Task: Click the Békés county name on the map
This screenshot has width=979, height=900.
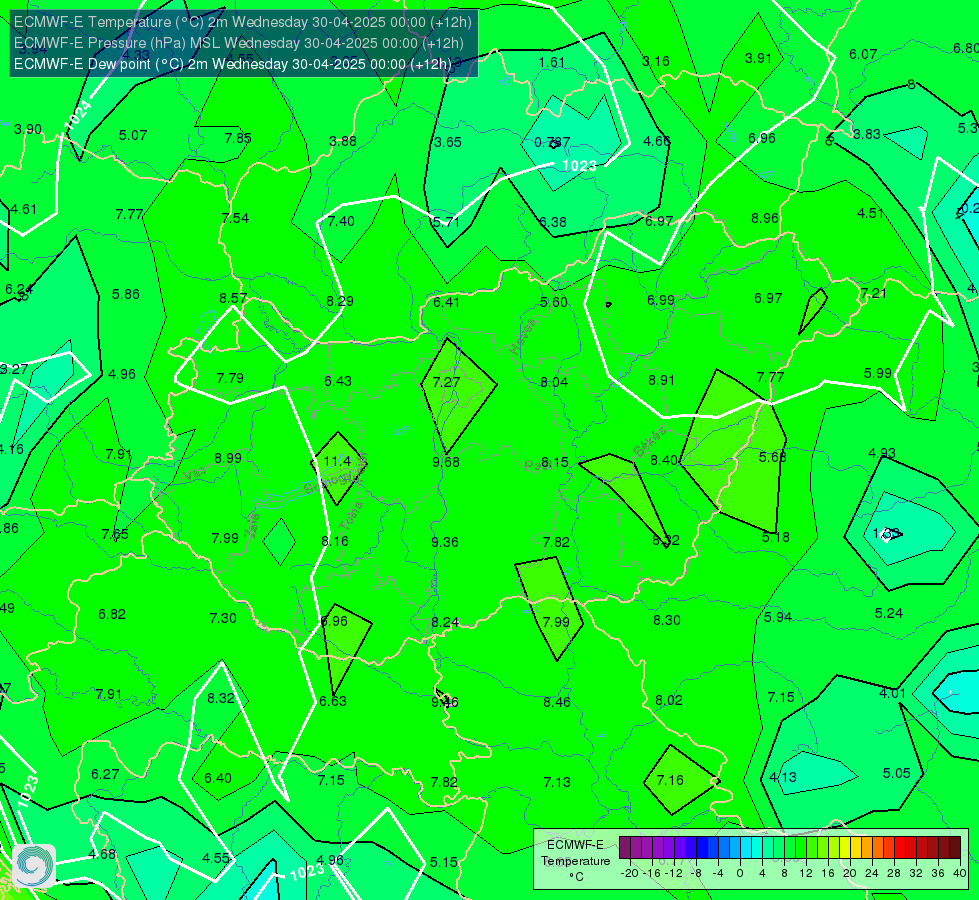Action: (649, 441)
